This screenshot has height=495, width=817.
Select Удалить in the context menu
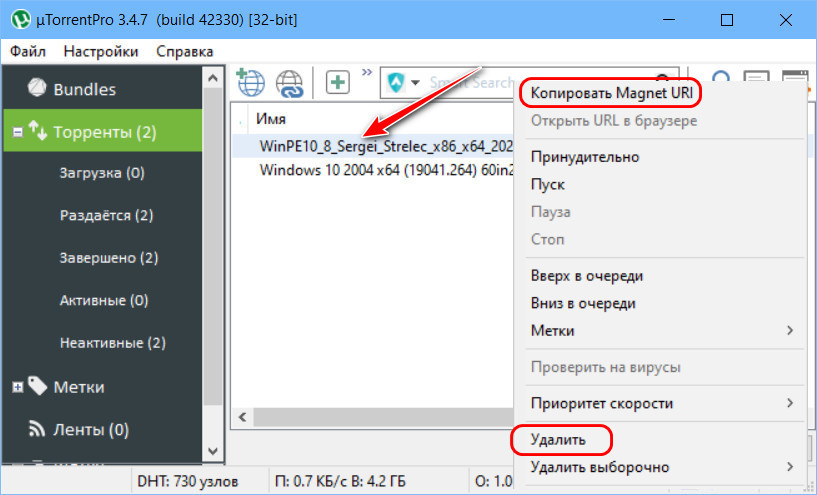coord(558,439)
